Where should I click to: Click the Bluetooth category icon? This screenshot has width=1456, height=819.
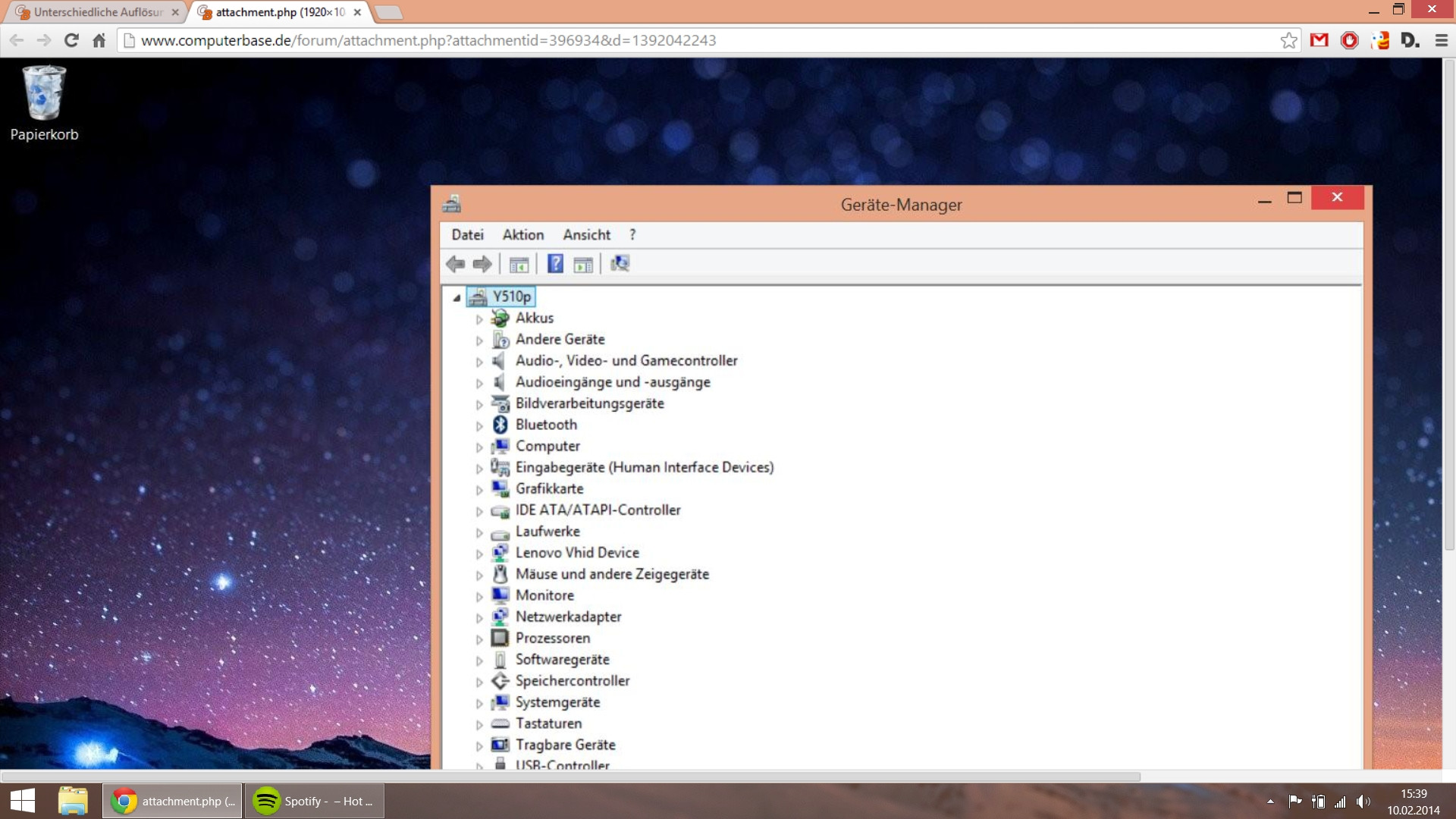click(500, 425)
